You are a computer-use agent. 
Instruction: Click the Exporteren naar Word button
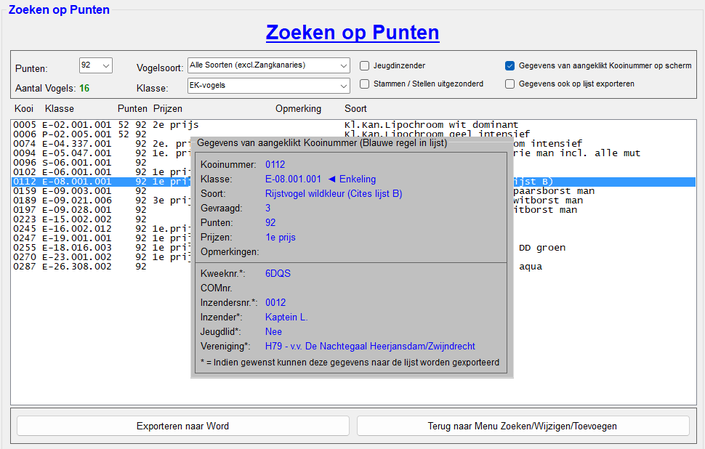coord(182,426)
